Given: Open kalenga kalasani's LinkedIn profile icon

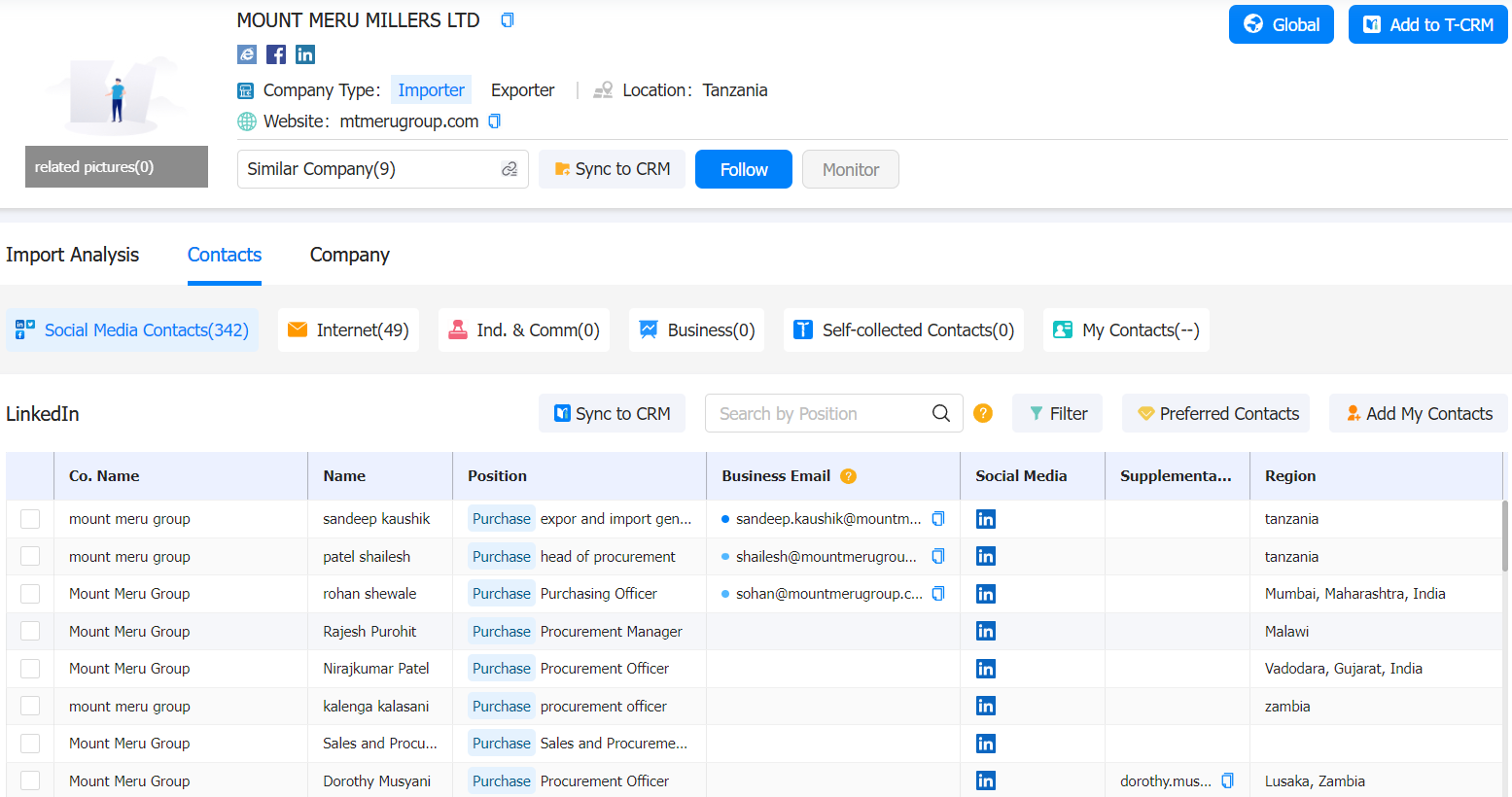Looking at the screenshot, I should point(986,706).
